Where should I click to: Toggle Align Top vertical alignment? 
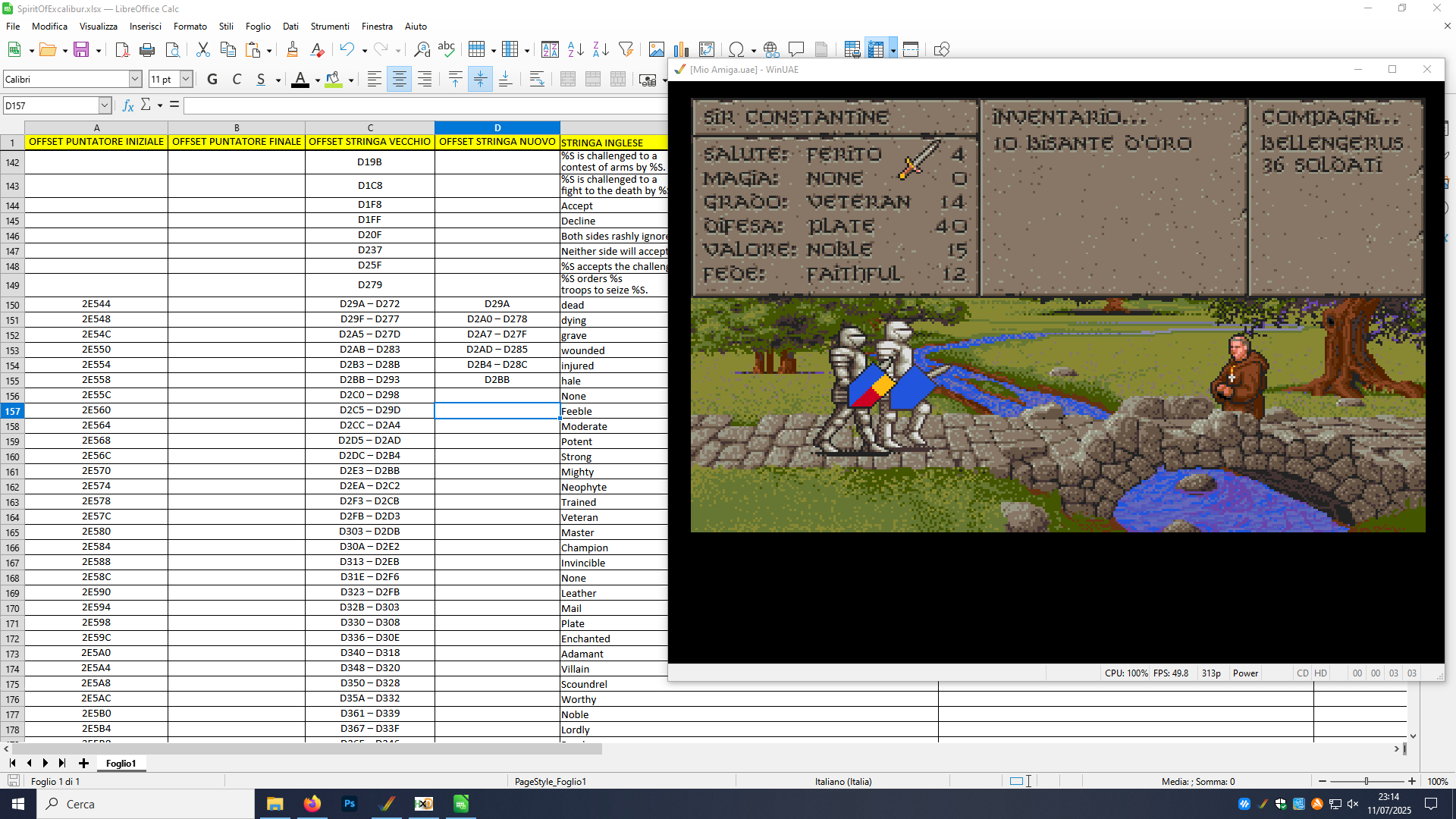pos(455,80)
